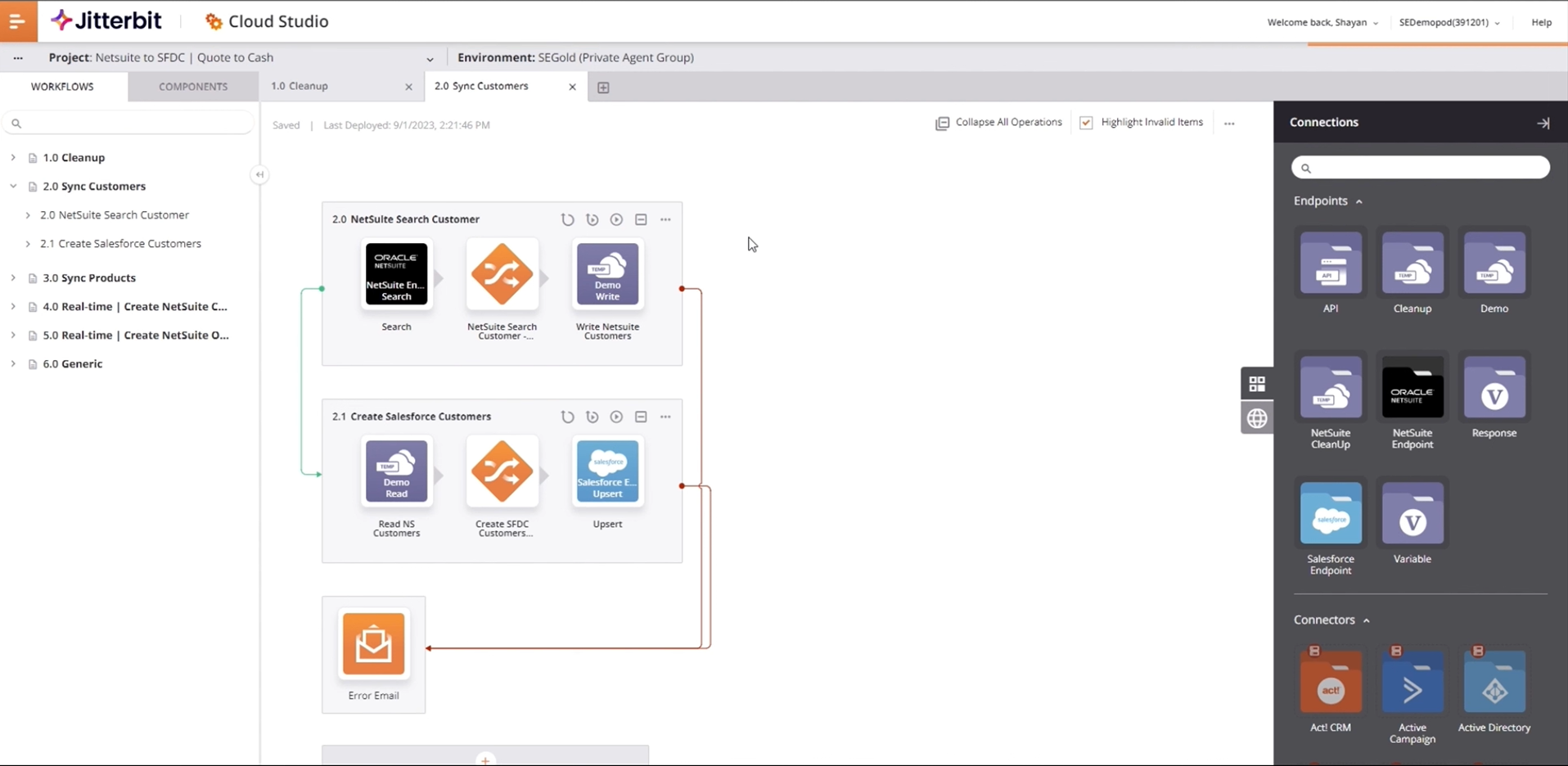This screenshot has height=766, width=1568.
Task: Select the Error Email notification
Action: tap(373, 644)
